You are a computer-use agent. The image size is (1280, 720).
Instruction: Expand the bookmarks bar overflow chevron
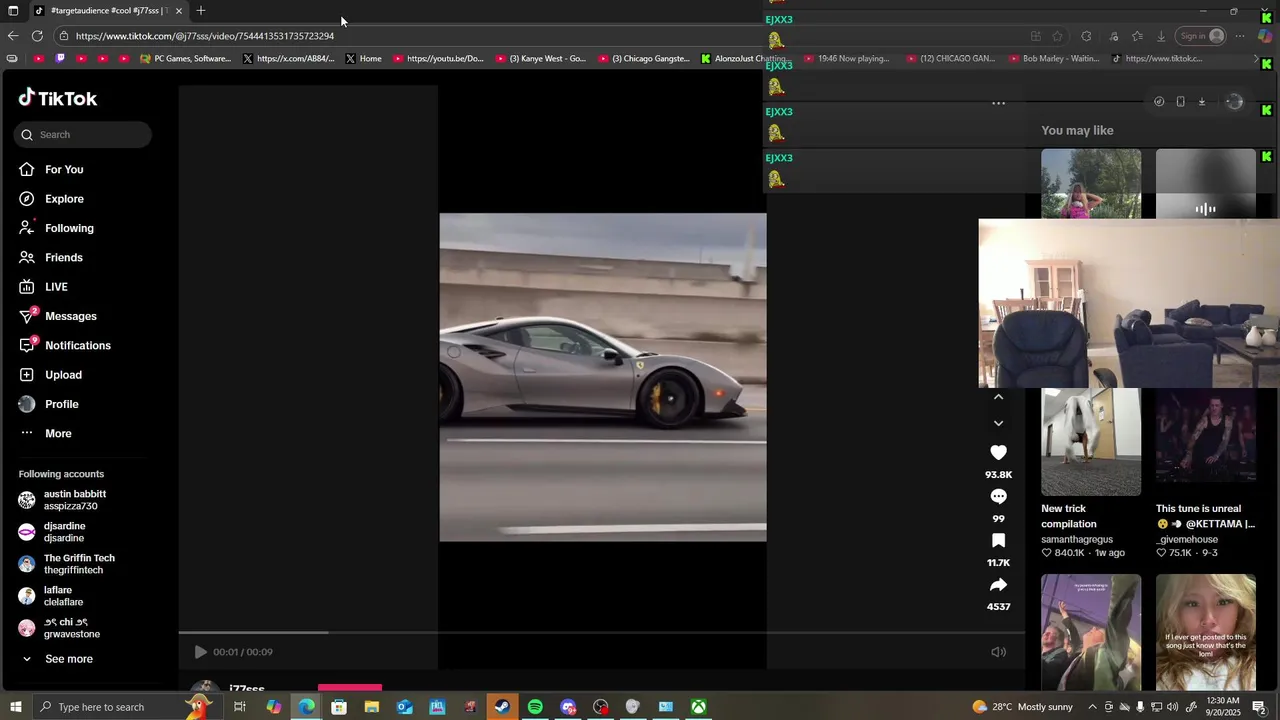1256,59
